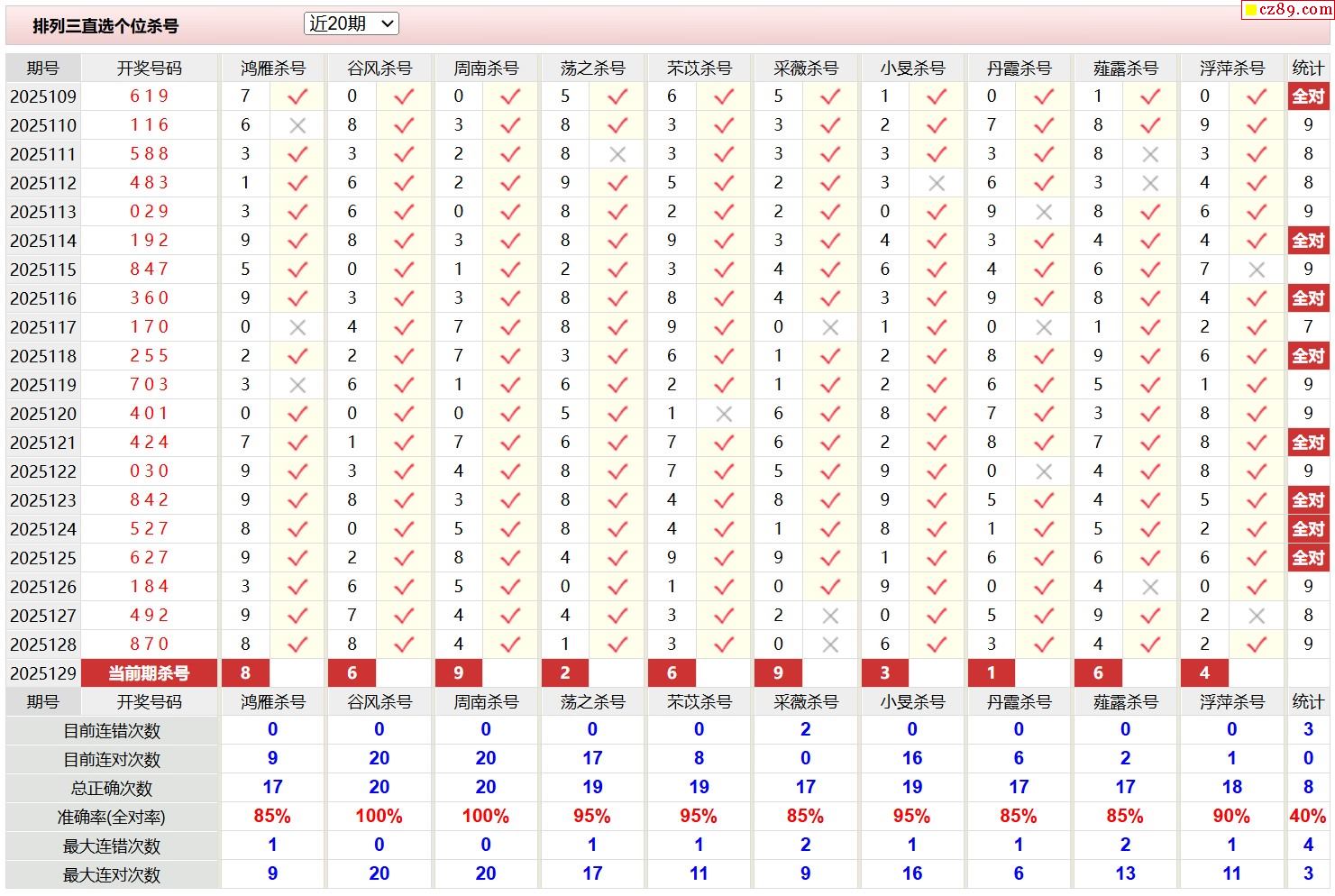Click the checkmark for 周南杀号 in row 2025125
The height and width of the screenshot is (896, 1335).
click(510, 558)
